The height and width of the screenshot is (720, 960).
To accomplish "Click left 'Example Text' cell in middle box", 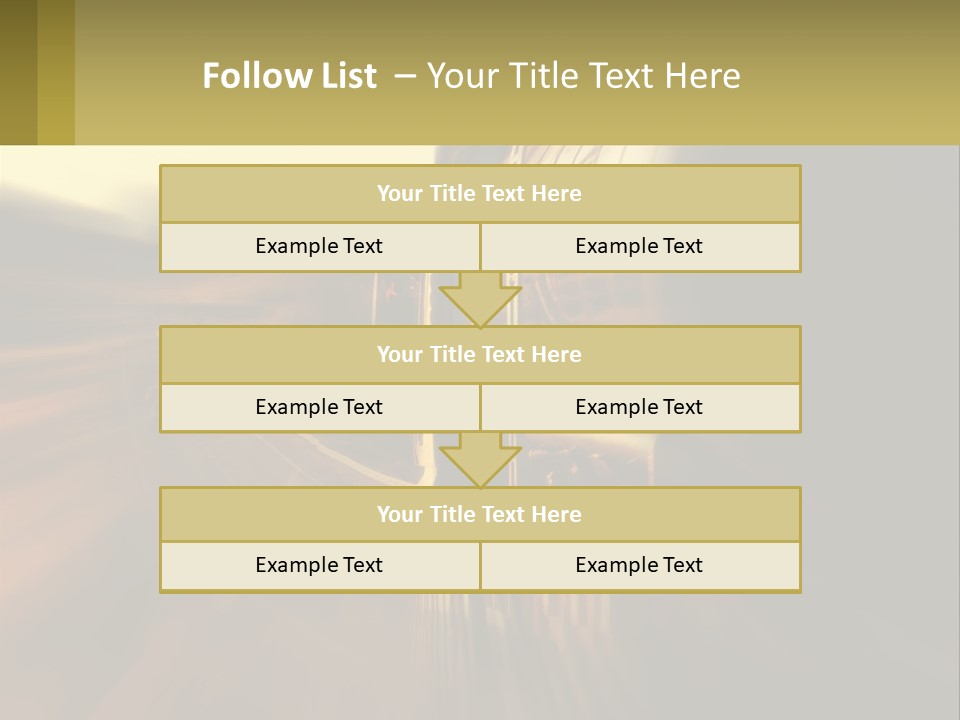I will coord(319,408).
